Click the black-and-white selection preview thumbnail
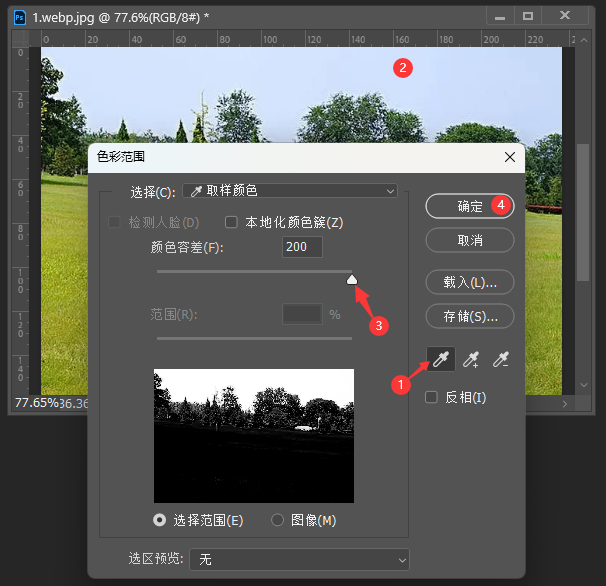Image resolution: width=606 pixels, height=586 pixels. click(254, 436)
